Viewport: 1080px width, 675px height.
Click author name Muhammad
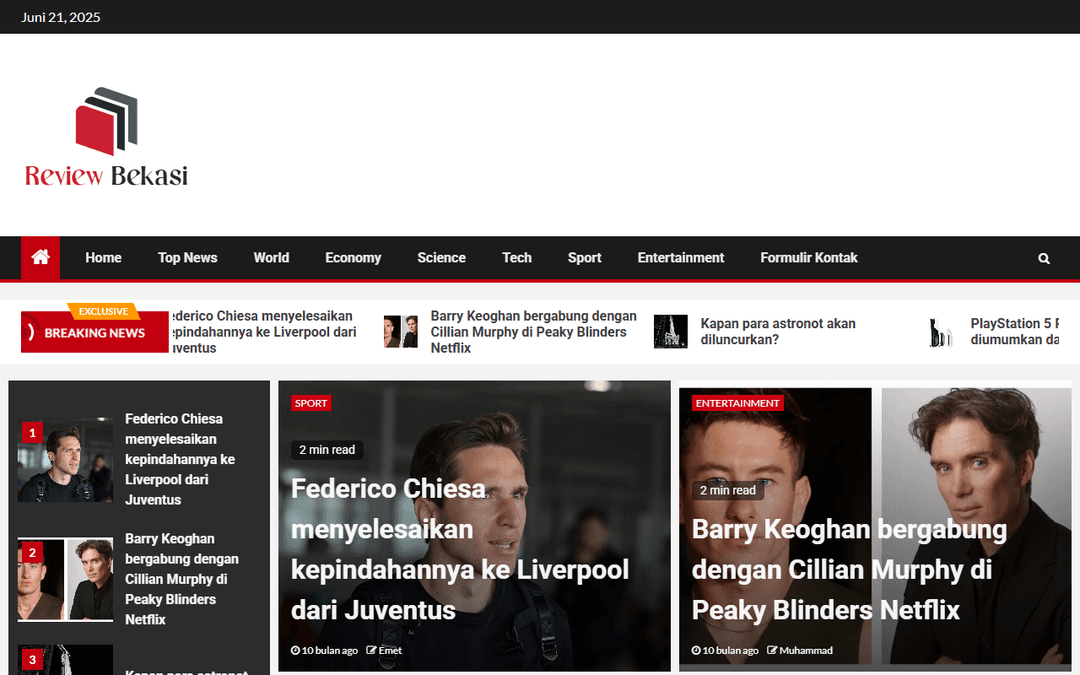[x=806, y=650]
